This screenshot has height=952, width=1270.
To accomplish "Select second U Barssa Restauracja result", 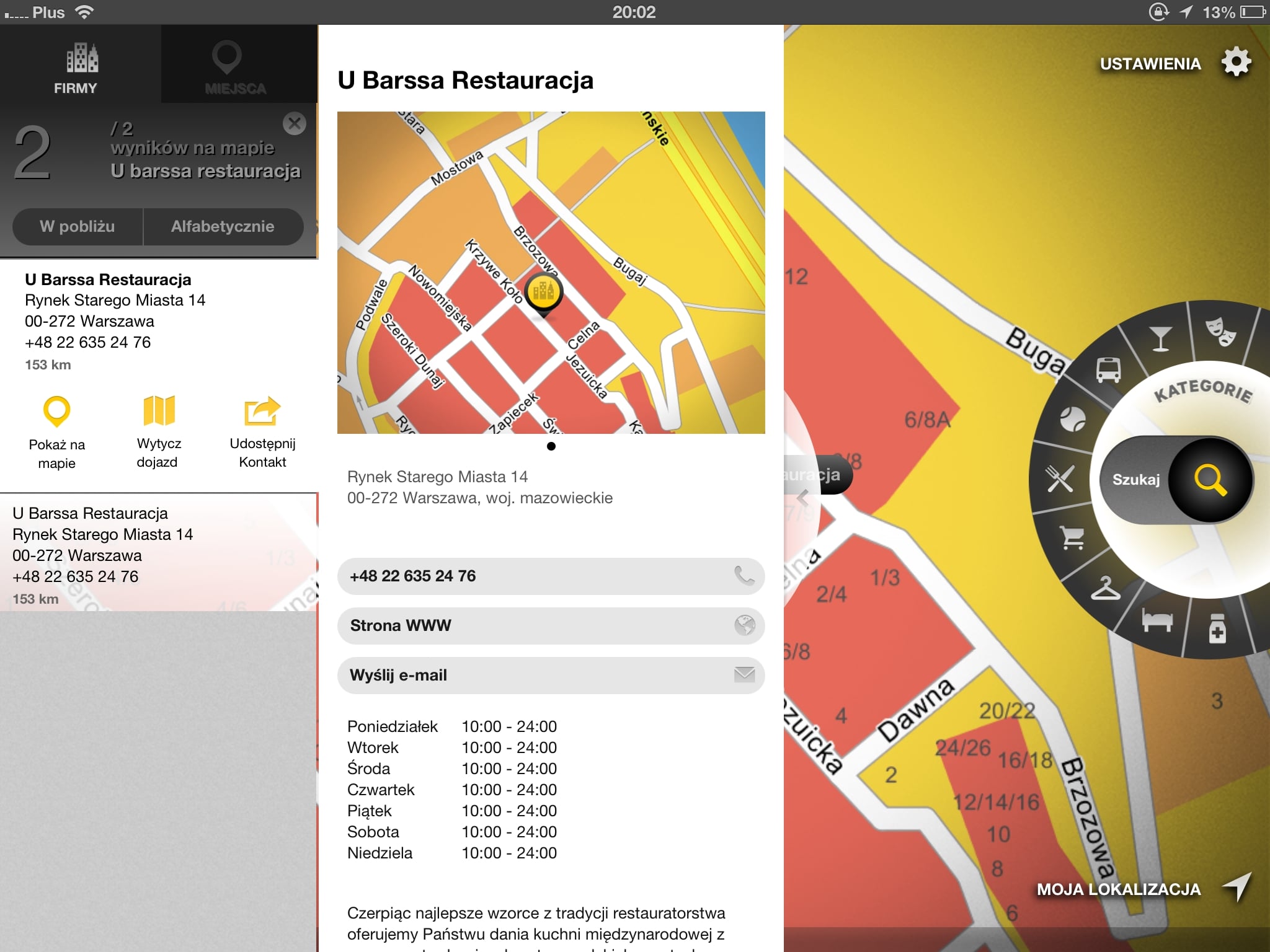I will [159, 553].
